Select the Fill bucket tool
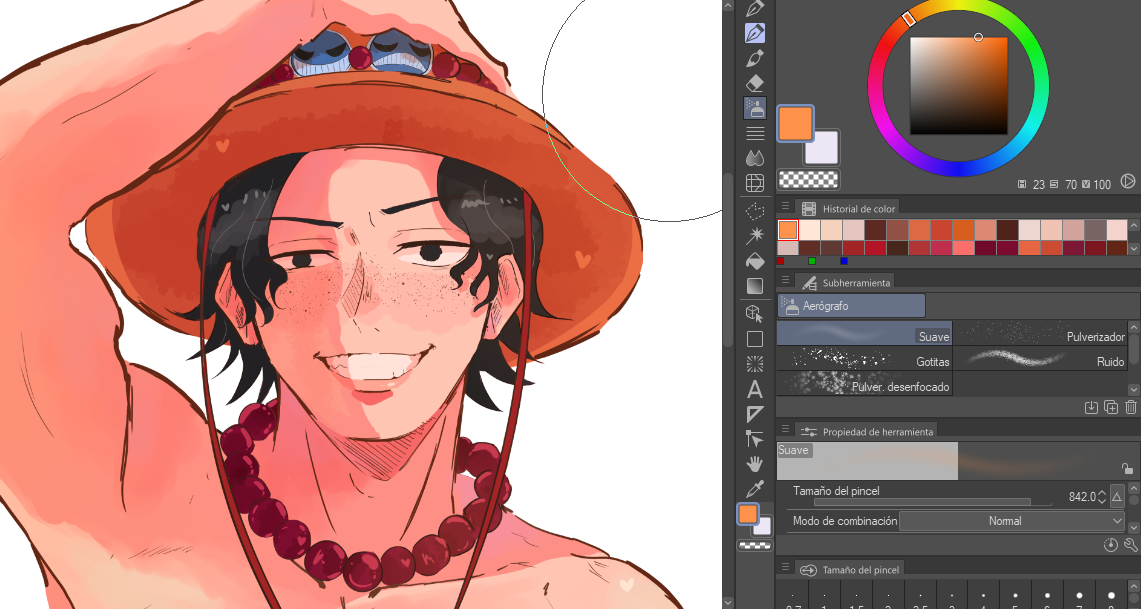 [x=755, y=260]
